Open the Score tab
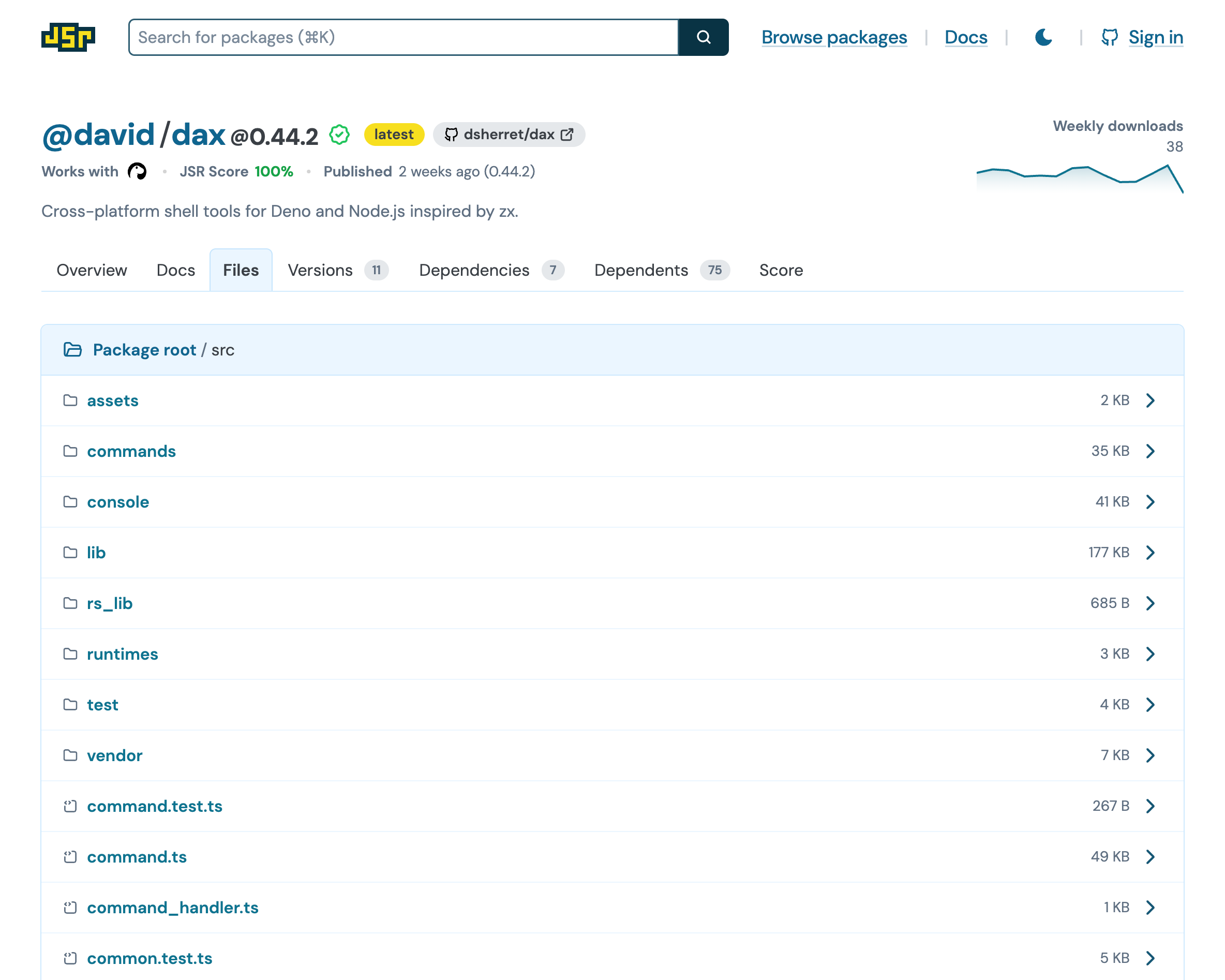 pyautogui.click(x=781, y=270)
